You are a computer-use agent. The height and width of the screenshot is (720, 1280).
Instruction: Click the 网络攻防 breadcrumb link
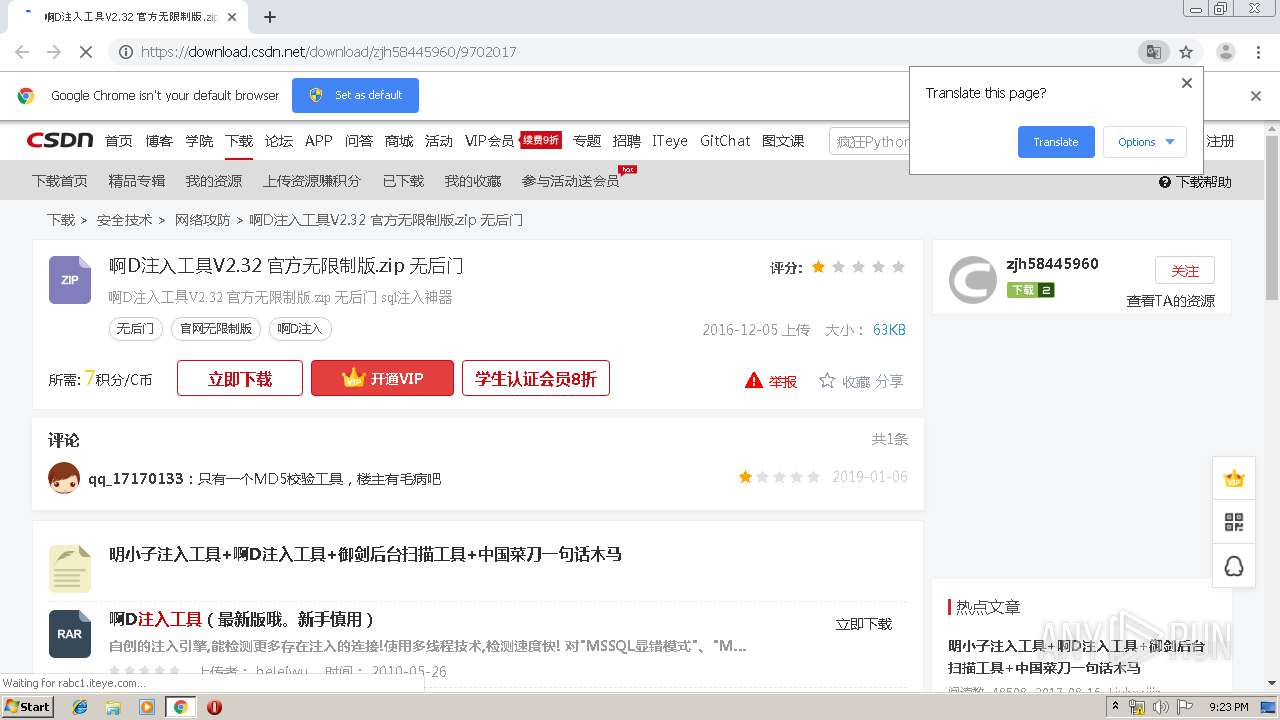[203, 220]
